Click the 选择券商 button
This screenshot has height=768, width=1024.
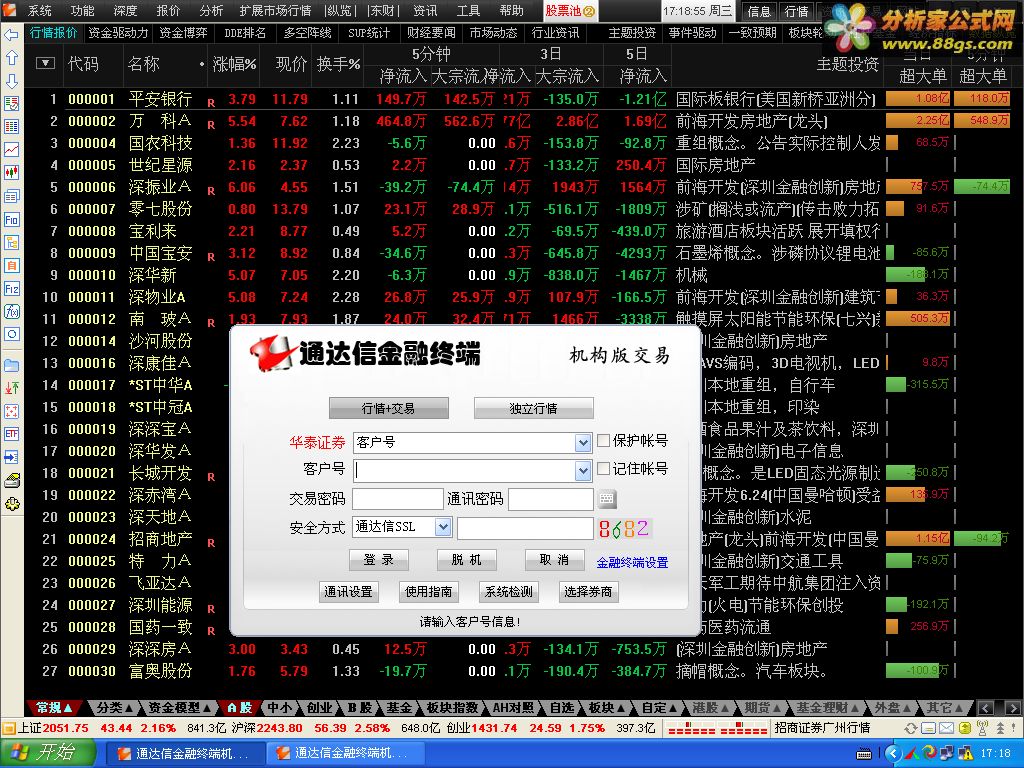(x=588, y=592)
